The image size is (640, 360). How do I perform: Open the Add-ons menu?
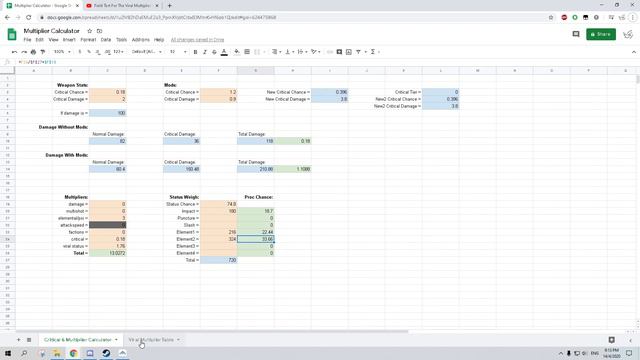point(140,40)
